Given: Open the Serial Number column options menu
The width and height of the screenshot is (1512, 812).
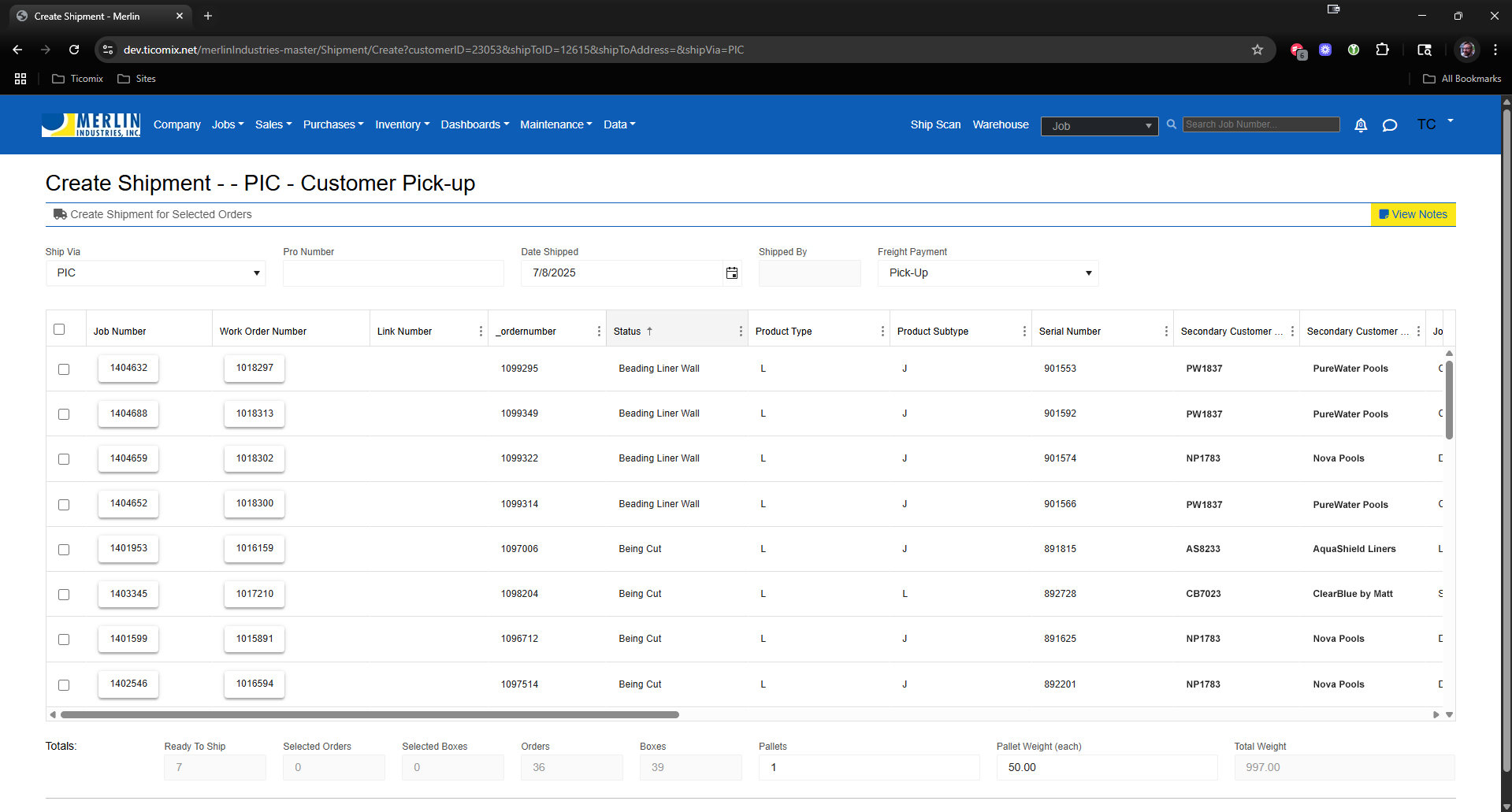Looking at the screenshot, I should coord(1166,332).
